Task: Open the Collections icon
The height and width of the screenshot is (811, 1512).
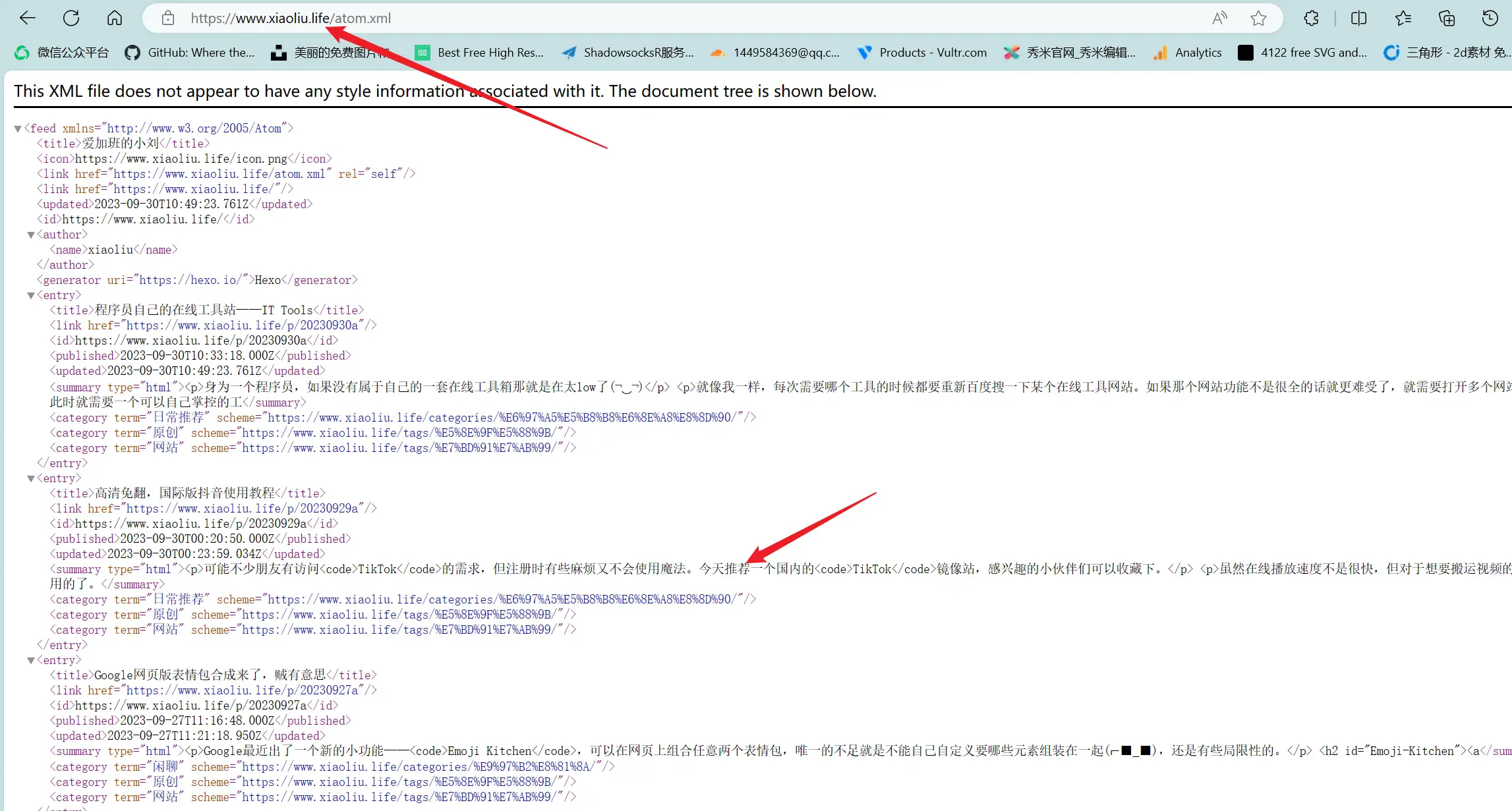Action: tap(1446, 18)
